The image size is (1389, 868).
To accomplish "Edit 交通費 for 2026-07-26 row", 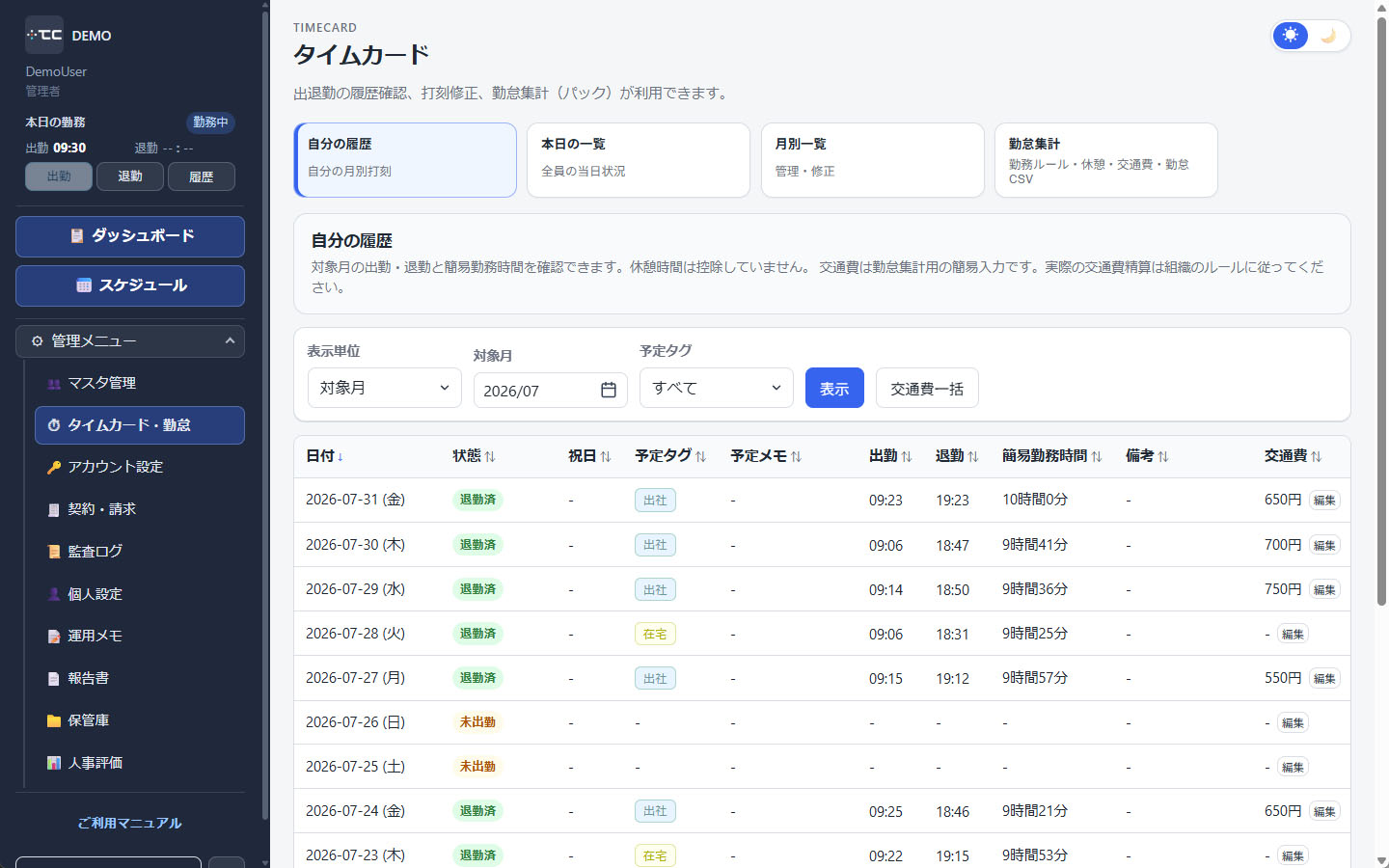I will click(x=1293, y=722).
